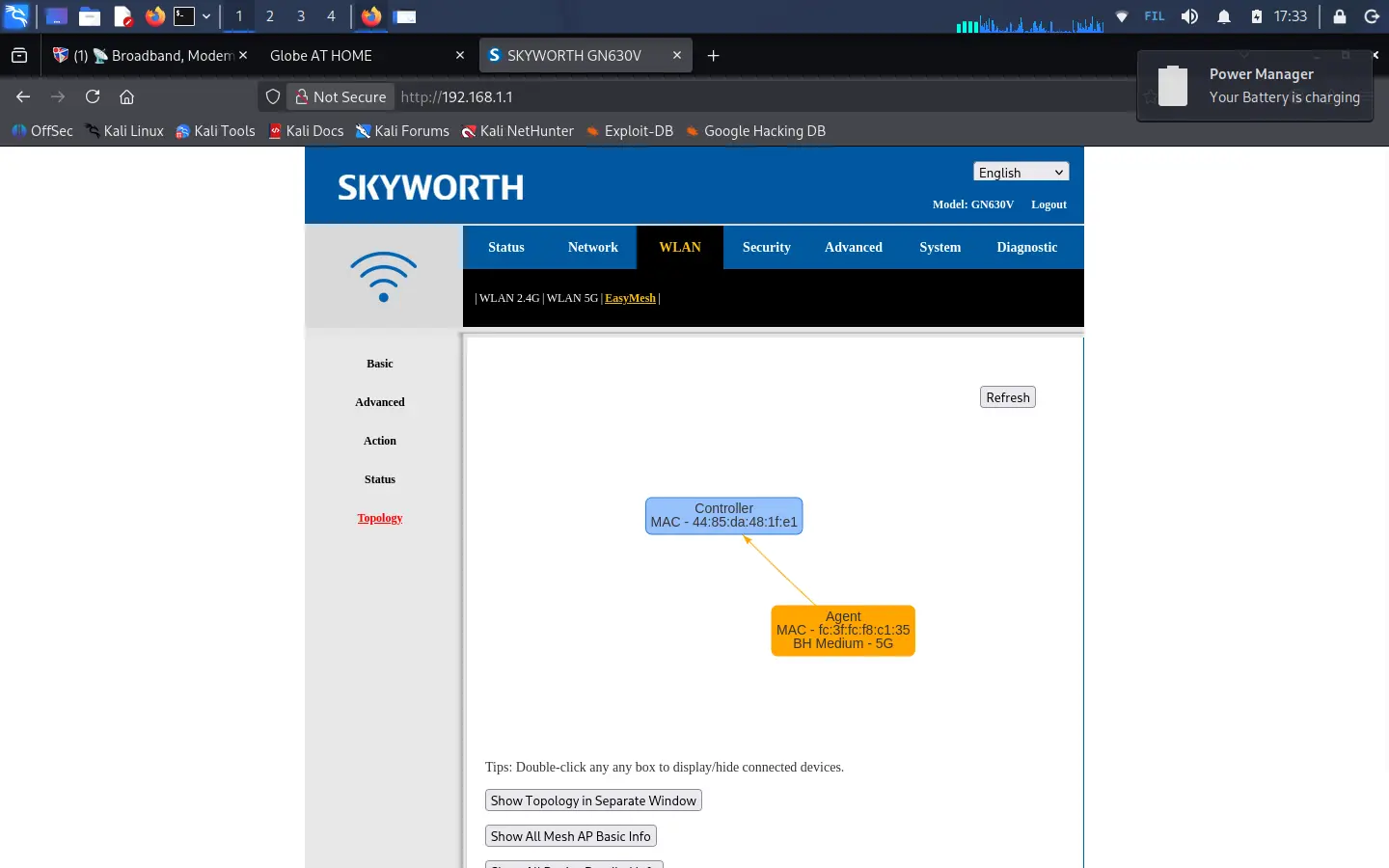
Task: Open the Kali Tools bookmark
Action: 215,131
